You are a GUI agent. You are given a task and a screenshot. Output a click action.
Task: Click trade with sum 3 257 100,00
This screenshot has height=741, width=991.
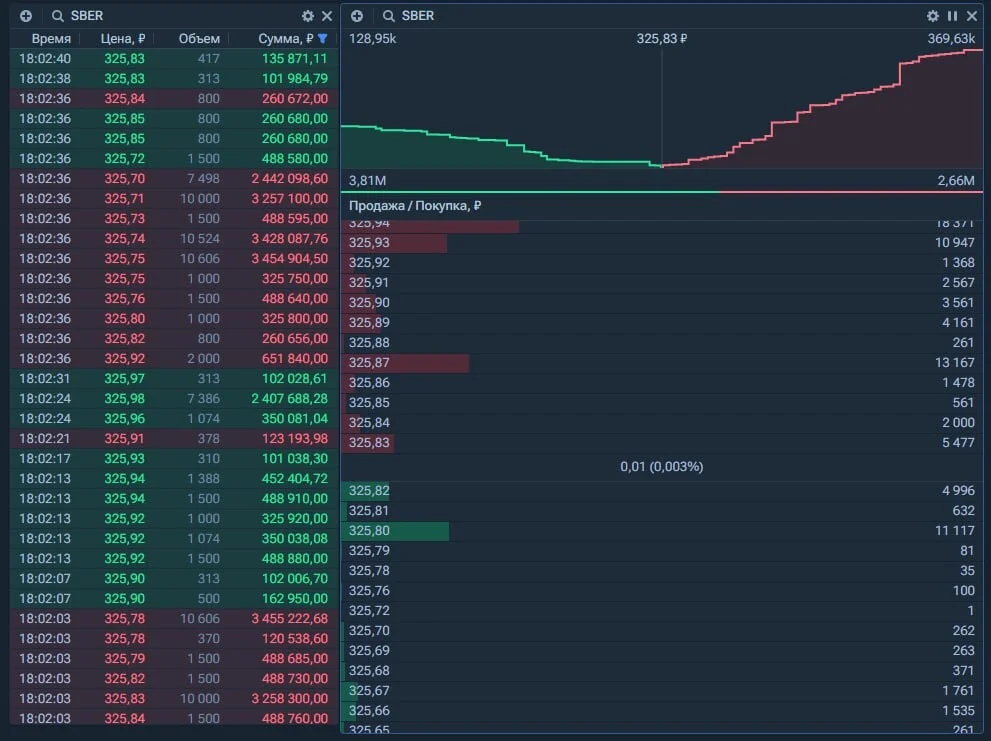point(174,199)
